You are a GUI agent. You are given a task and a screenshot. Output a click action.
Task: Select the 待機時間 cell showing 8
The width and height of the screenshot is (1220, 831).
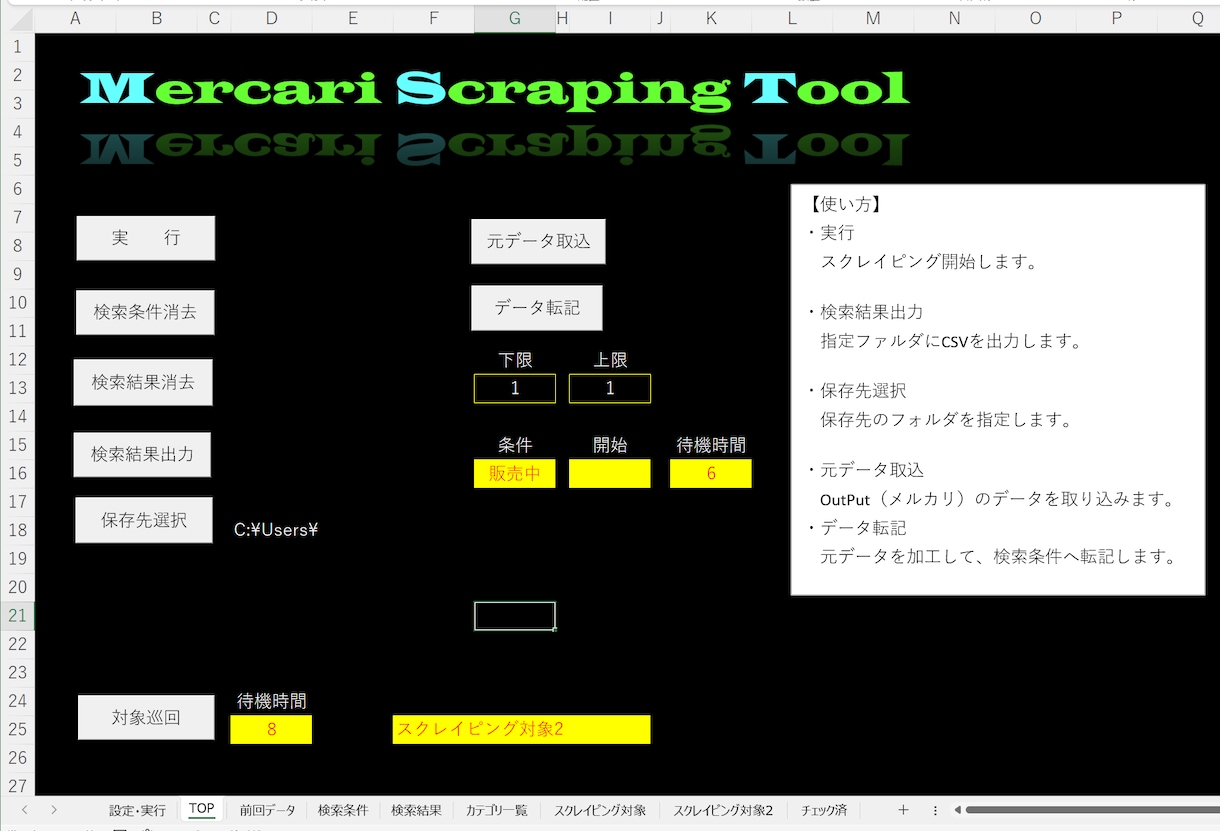pos(271,729)
